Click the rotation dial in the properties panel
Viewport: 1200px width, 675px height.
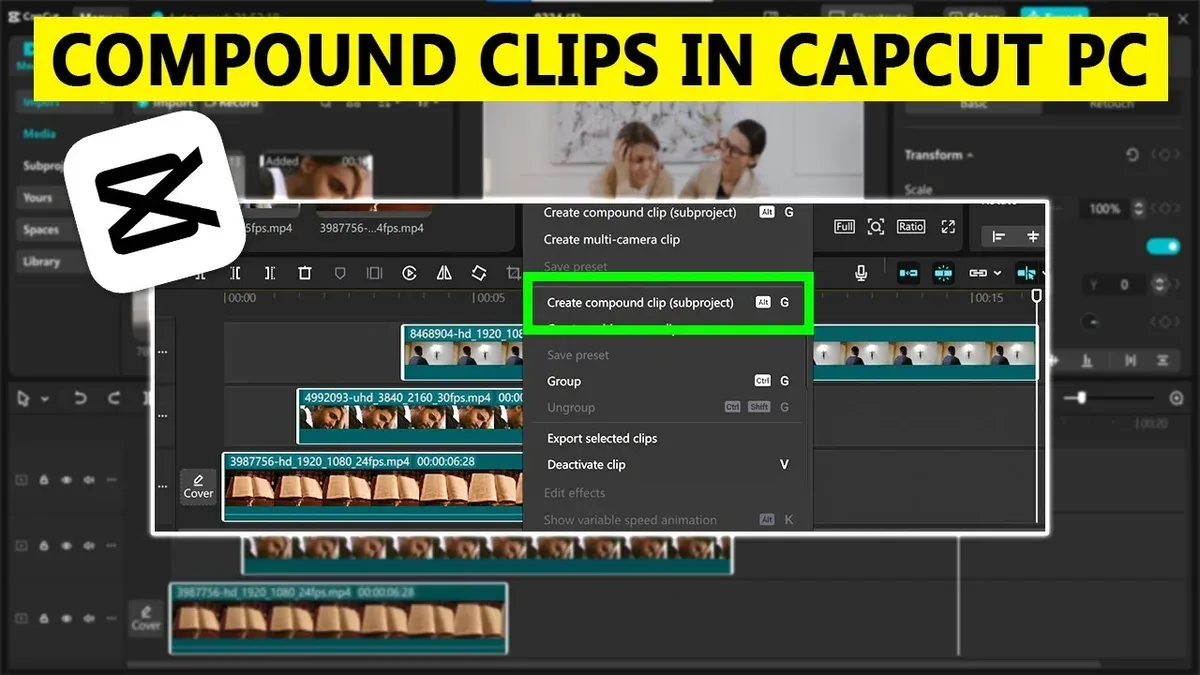(x=1090, y=322)
